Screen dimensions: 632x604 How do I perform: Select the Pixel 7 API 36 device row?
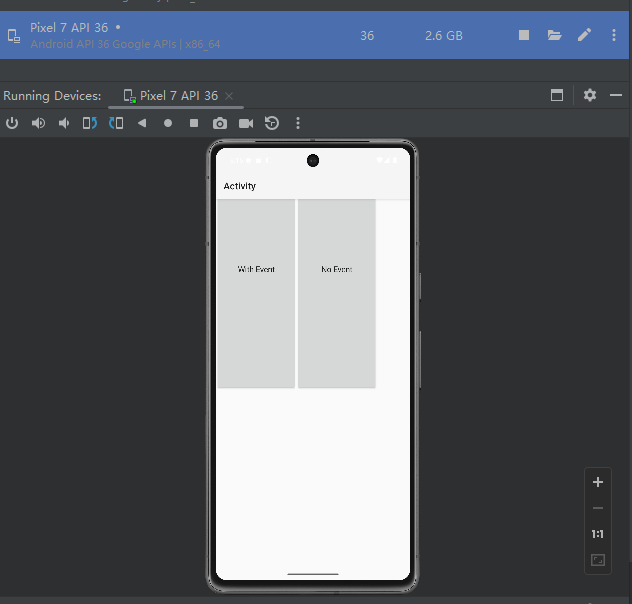coord(314,35)
